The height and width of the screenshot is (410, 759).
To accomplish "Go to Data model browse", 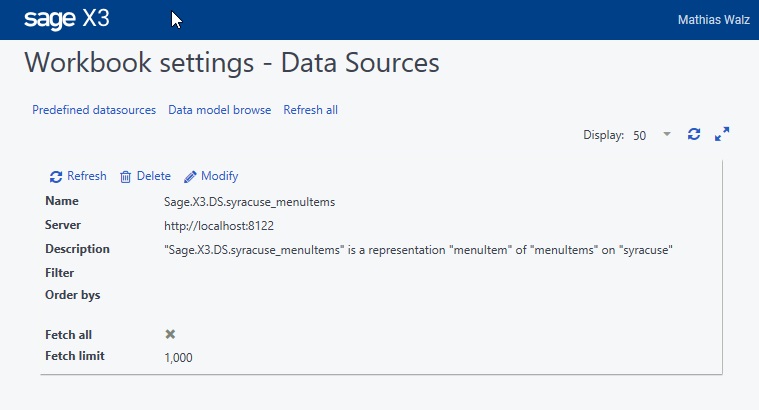I will pos(219,110).
